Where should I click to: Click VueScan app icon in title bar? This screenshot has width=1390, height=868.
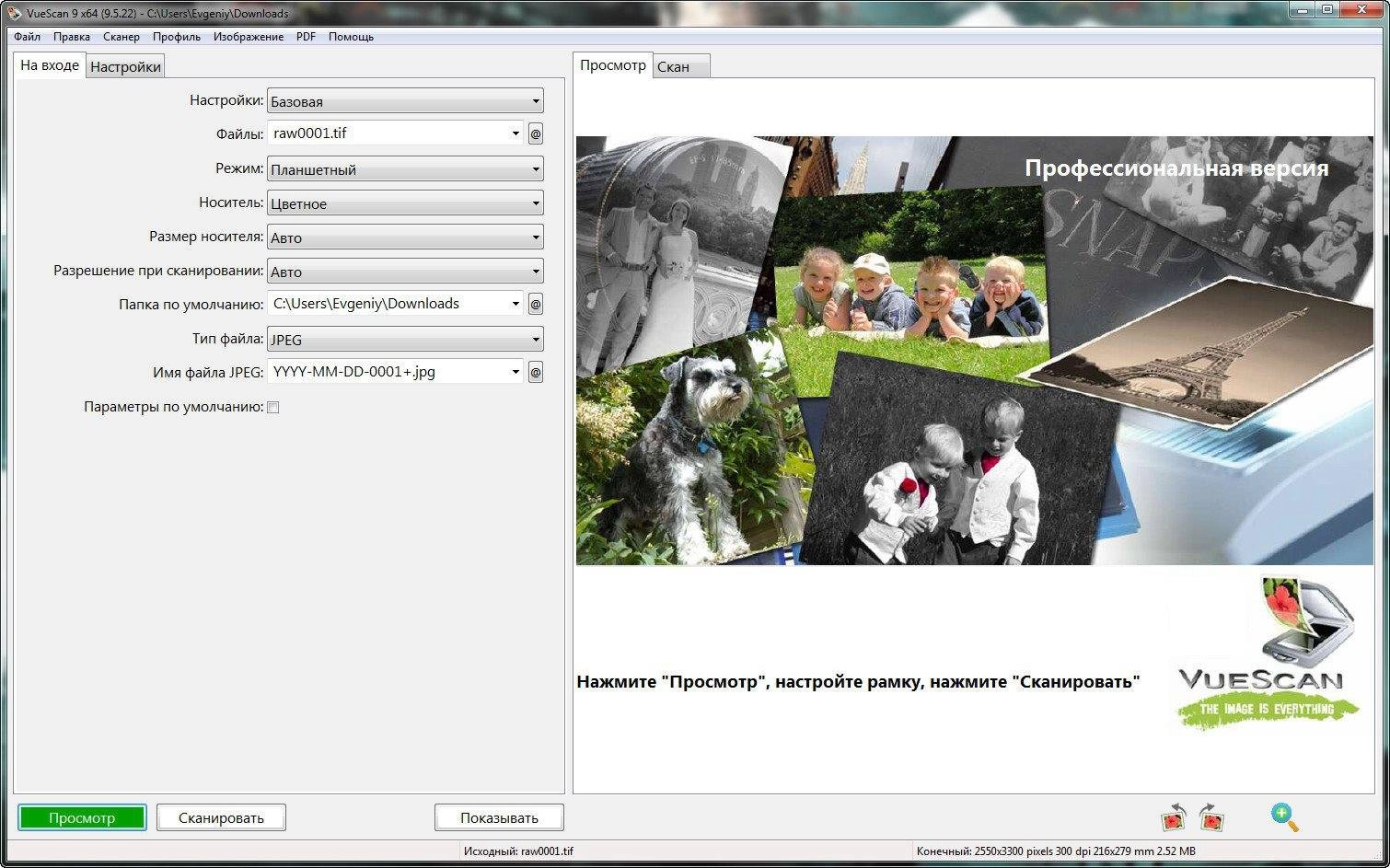[x=14, y=13]
